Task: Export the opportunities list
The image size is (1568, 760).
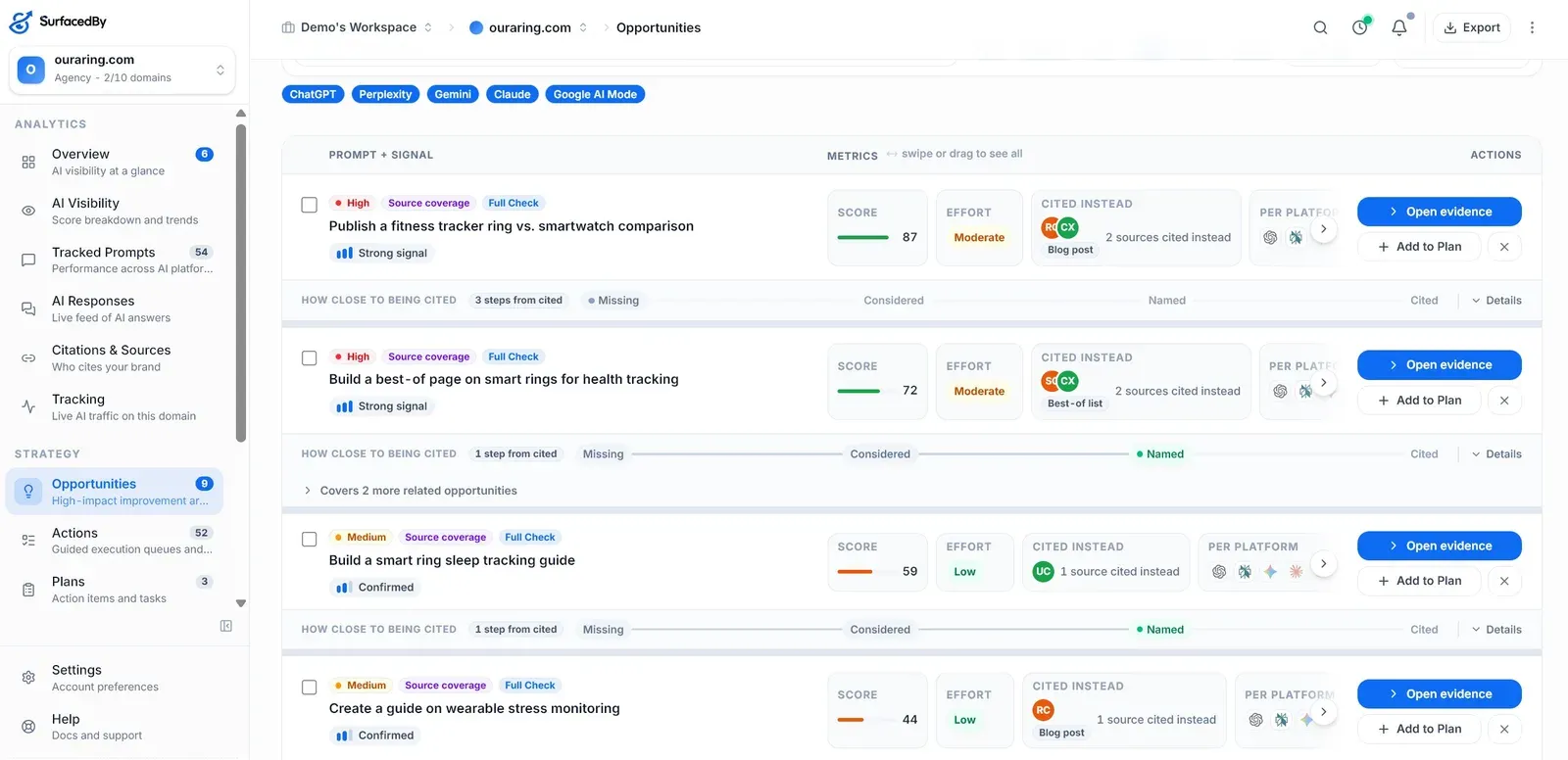Action: pyautogui.click(x=1472, y=27)
